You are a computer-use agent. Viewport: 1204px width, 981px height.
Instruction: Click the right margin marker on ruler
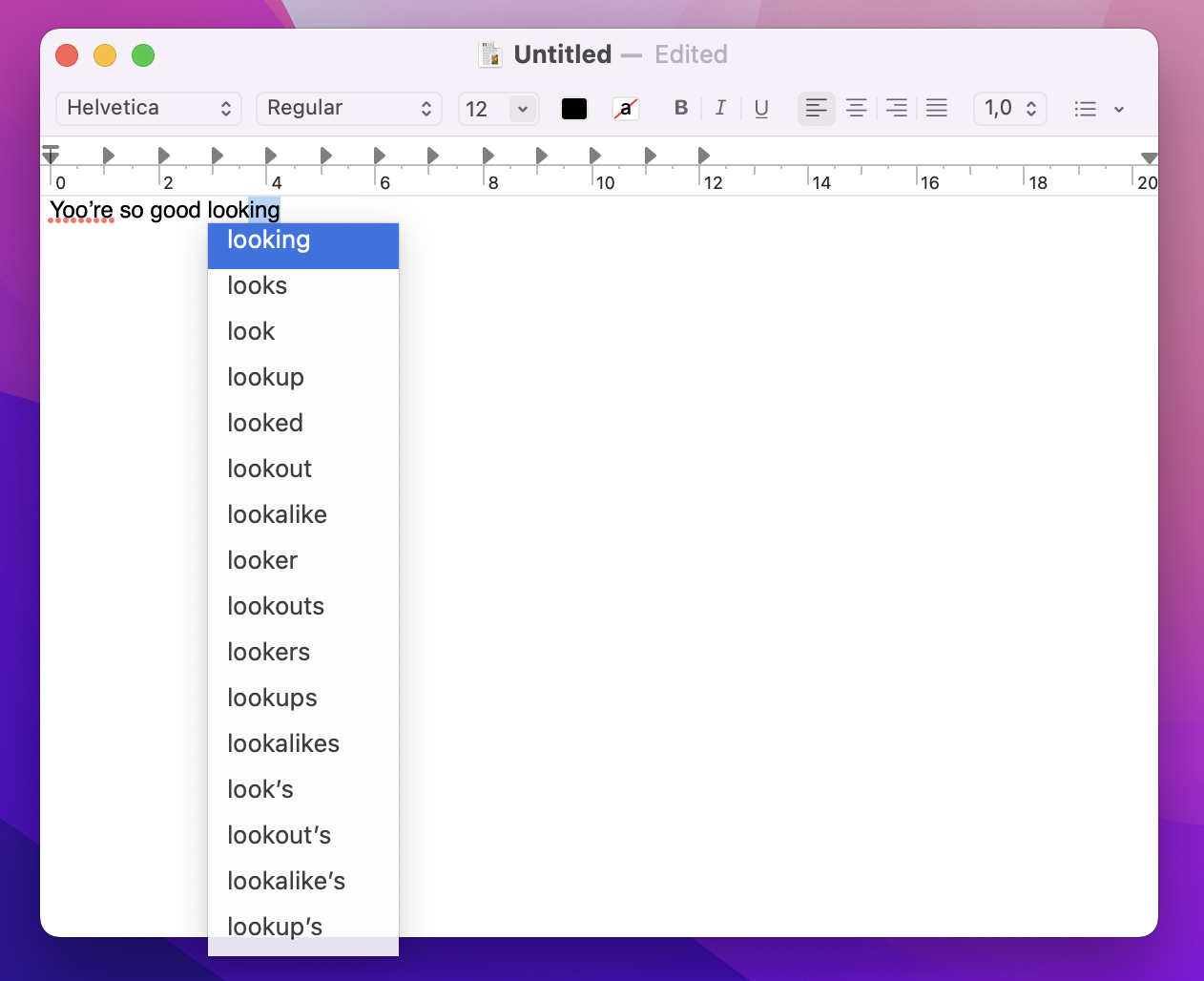(1150, 157)
